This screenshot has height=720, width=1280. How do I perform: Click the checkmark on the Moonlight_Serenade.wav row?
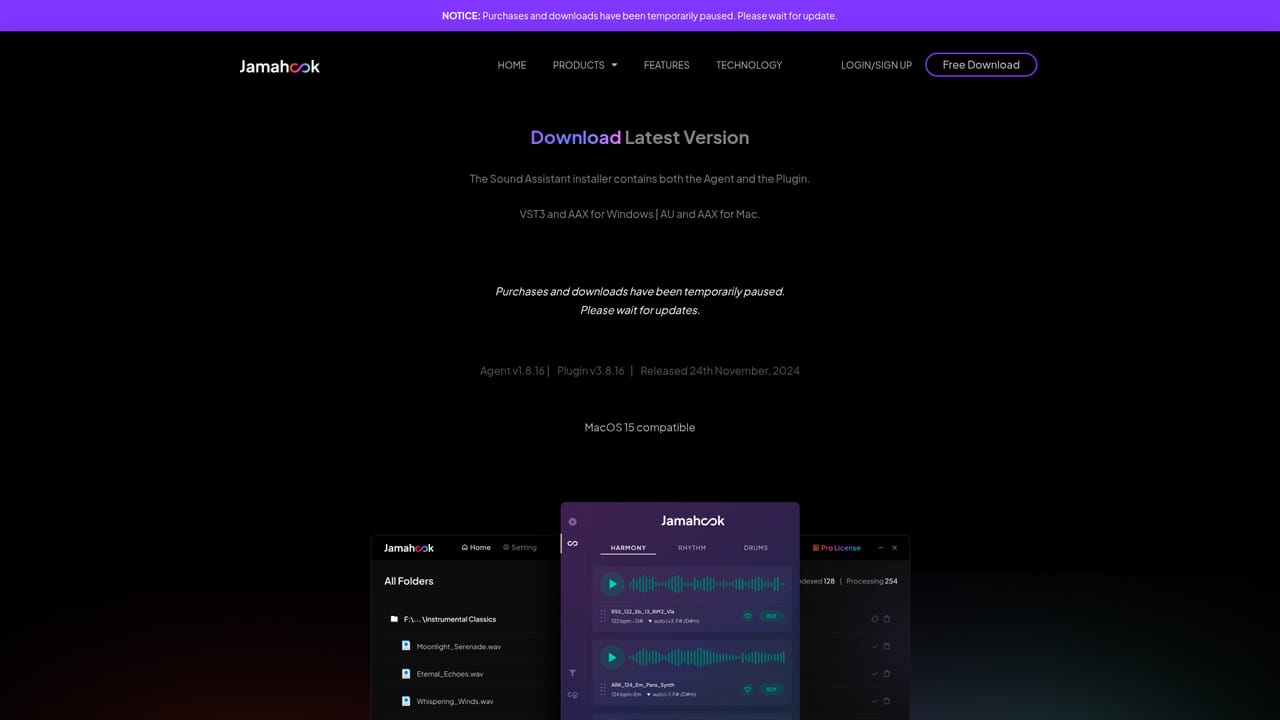(874, 647)
